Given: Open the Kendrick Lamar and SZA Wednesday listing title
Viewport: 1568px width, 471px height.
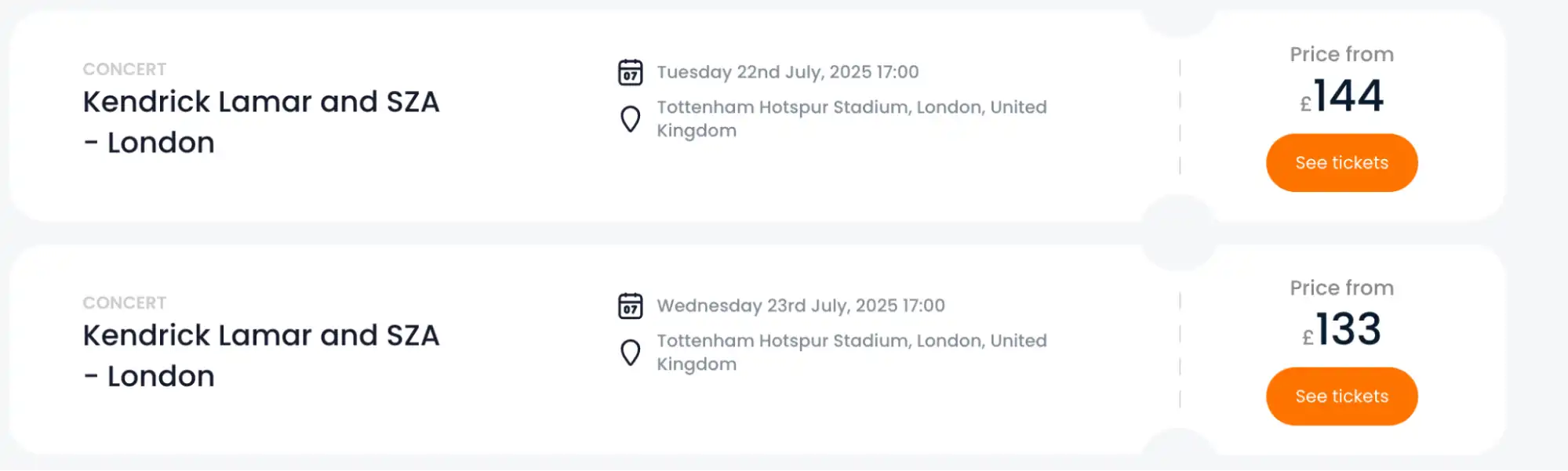Looking at the screenshot, I should click(x=261, y=355).
